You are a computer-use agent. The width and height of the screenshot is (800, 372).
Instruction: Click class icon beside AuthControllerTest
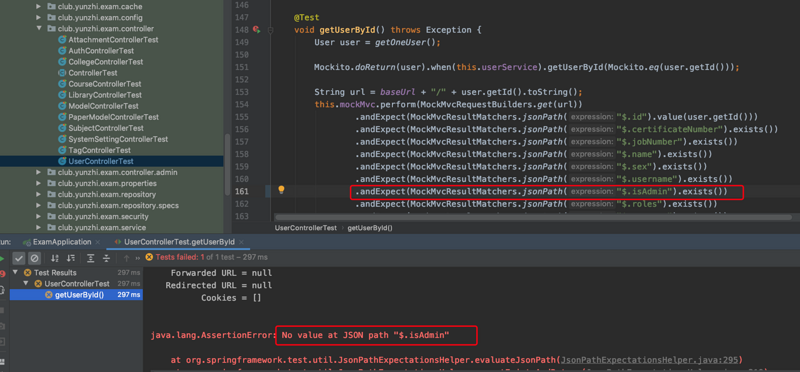62,51
